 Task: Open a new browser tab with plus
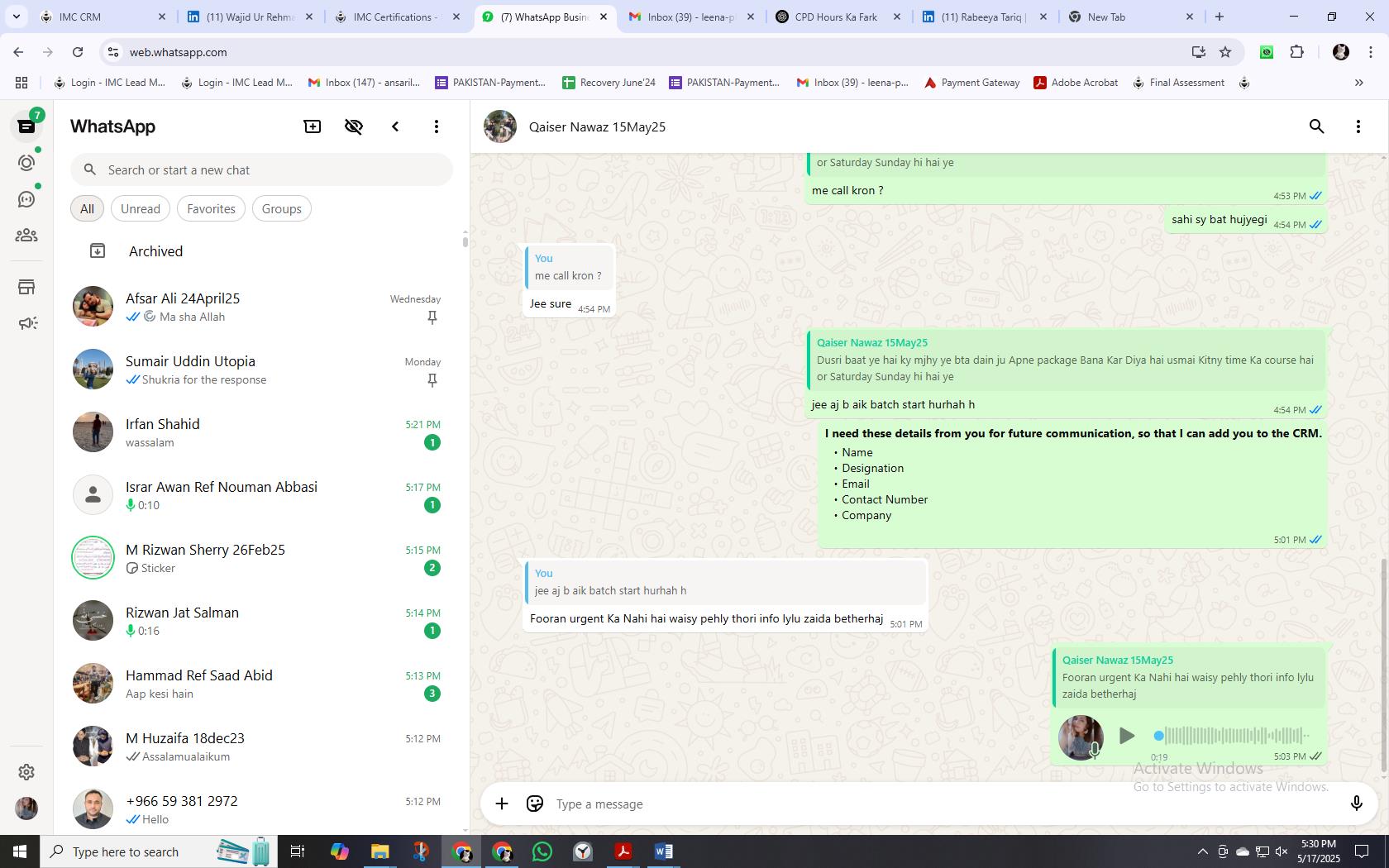pyautogui.click(x=1219, y=17)
